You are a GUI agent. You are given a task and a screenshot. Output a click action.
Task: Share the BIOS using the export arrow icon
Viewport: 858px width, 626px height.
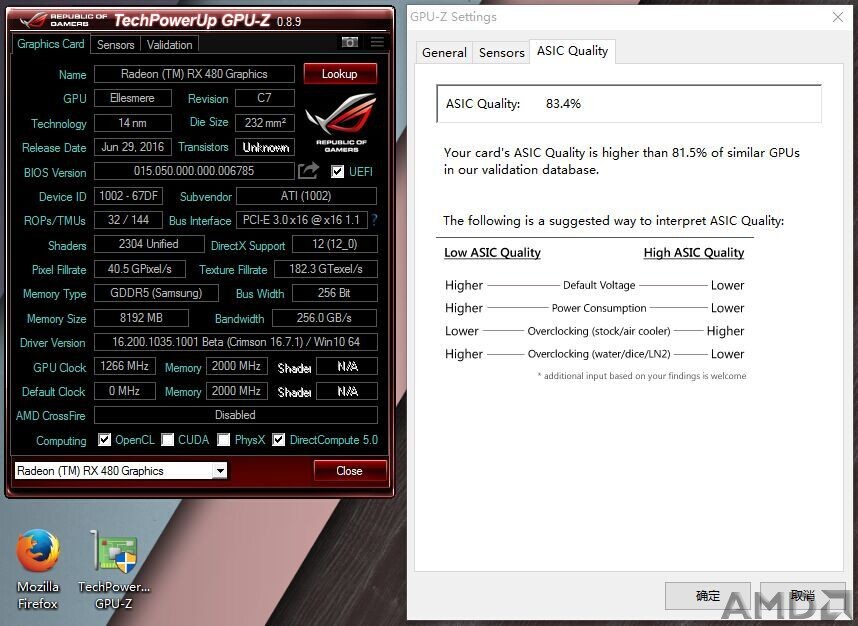308,171
